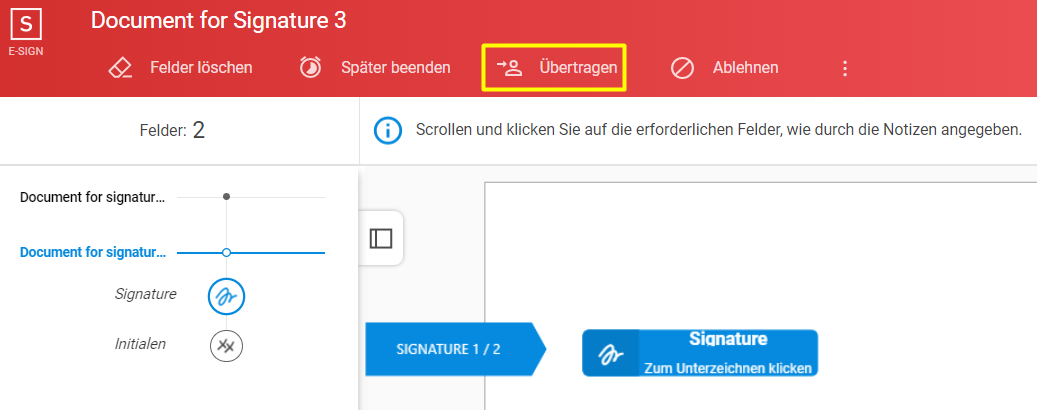Image resolution: width=1037 pixels, height=410 pixels.
Task: Click the SIGNATURE 1 / 2 arrow marker
Action: pyautogui.click(x=456, y=349)
